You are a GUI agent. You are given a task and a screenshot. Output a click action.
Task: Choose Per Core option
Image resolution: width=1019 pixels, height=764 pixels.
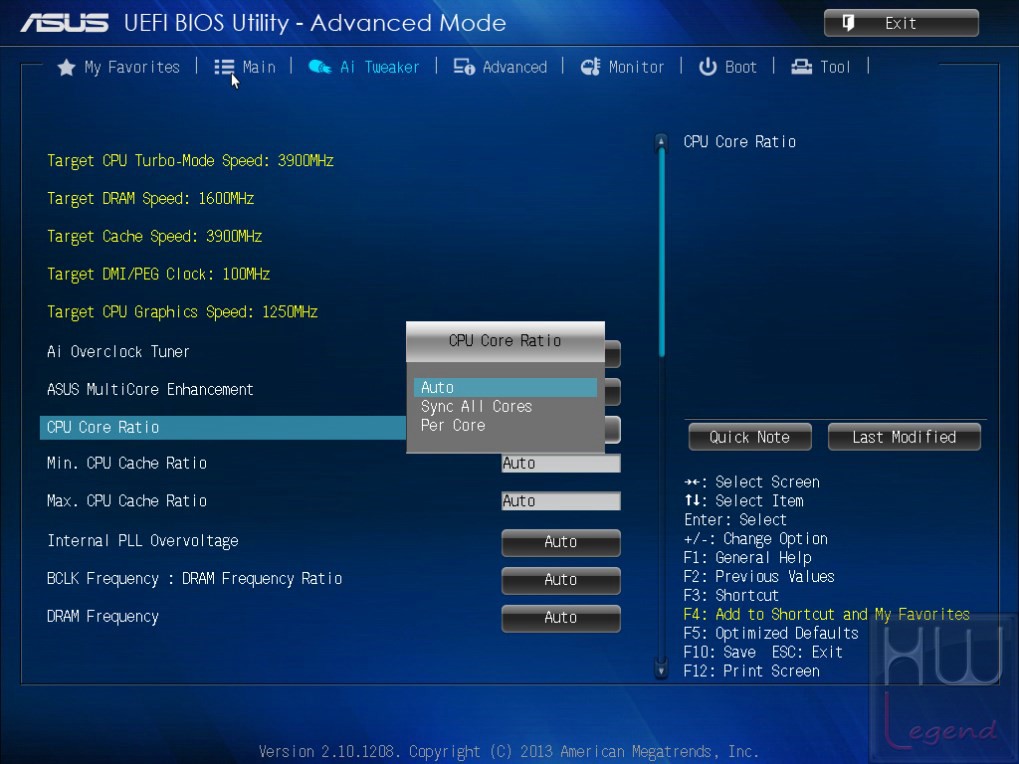(x=506, y=426)
